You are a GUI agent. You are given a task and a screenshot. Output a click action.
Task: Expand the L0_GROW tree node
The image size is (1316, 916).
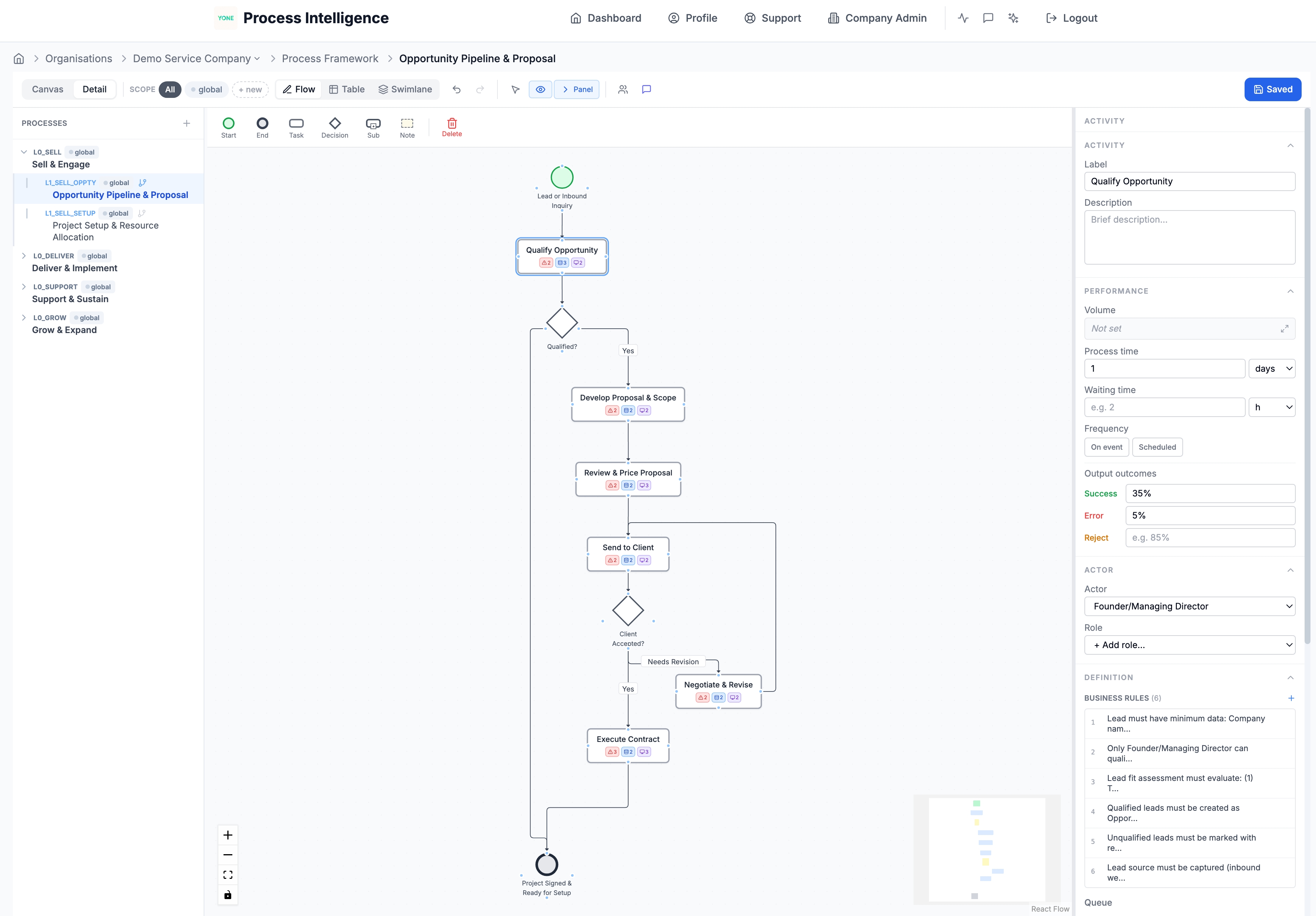[x=24, y=317]
